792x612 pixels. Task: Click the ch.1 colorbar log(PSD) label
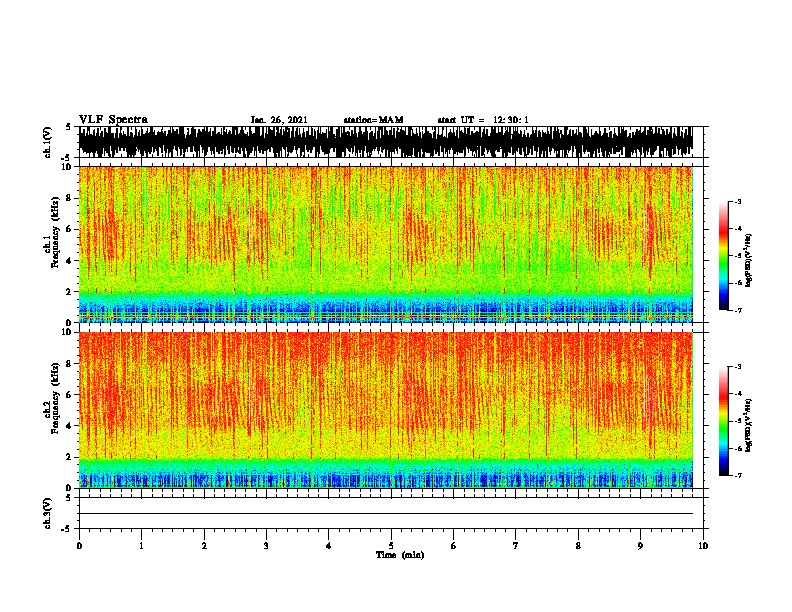[x=749, y=260]
